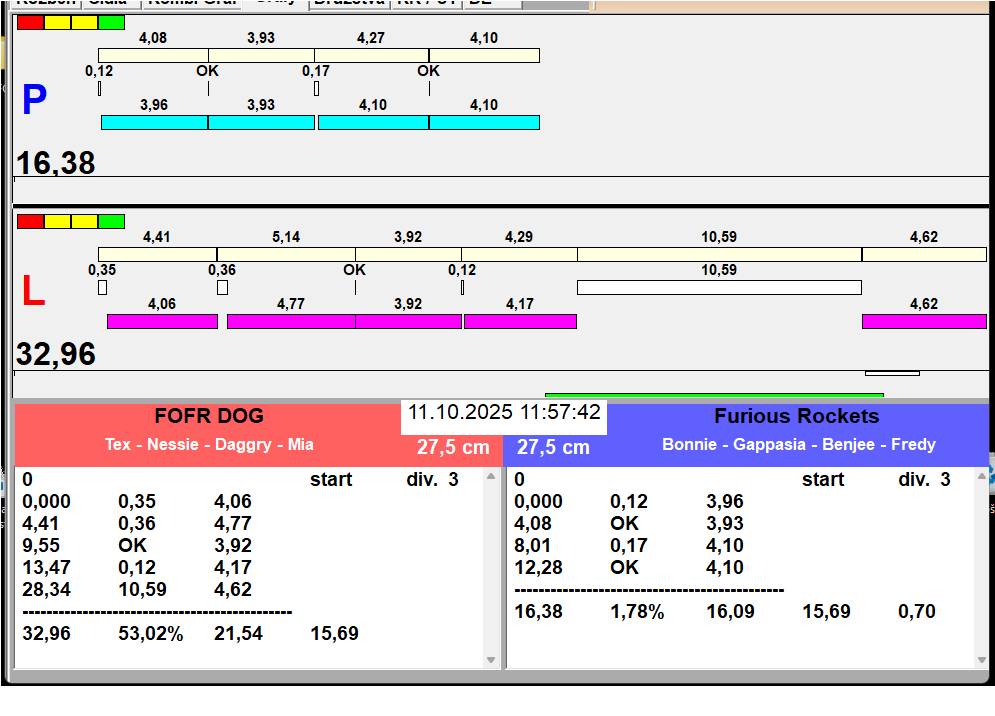The image size is (995, 716).
Task: Open the partially hidden tab left of Družstva
Action: [x=274, y=3]
